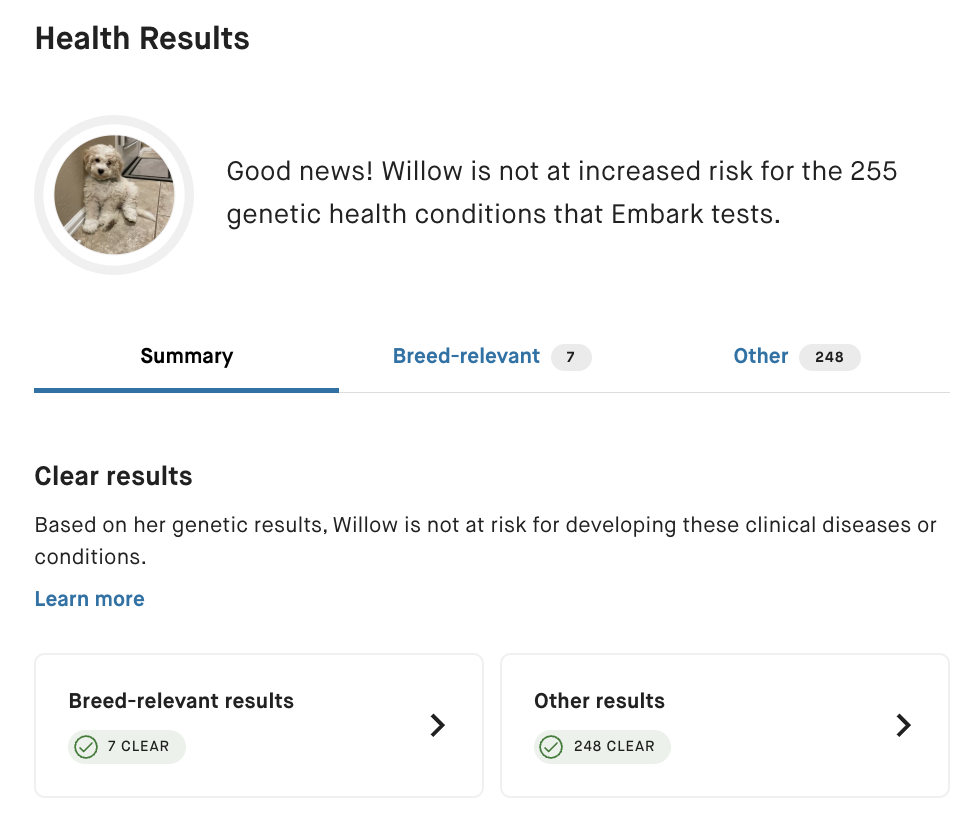980x840 pixels.
Task: Click the 'Based on her genetic results' description
Action: coord(485,540)
